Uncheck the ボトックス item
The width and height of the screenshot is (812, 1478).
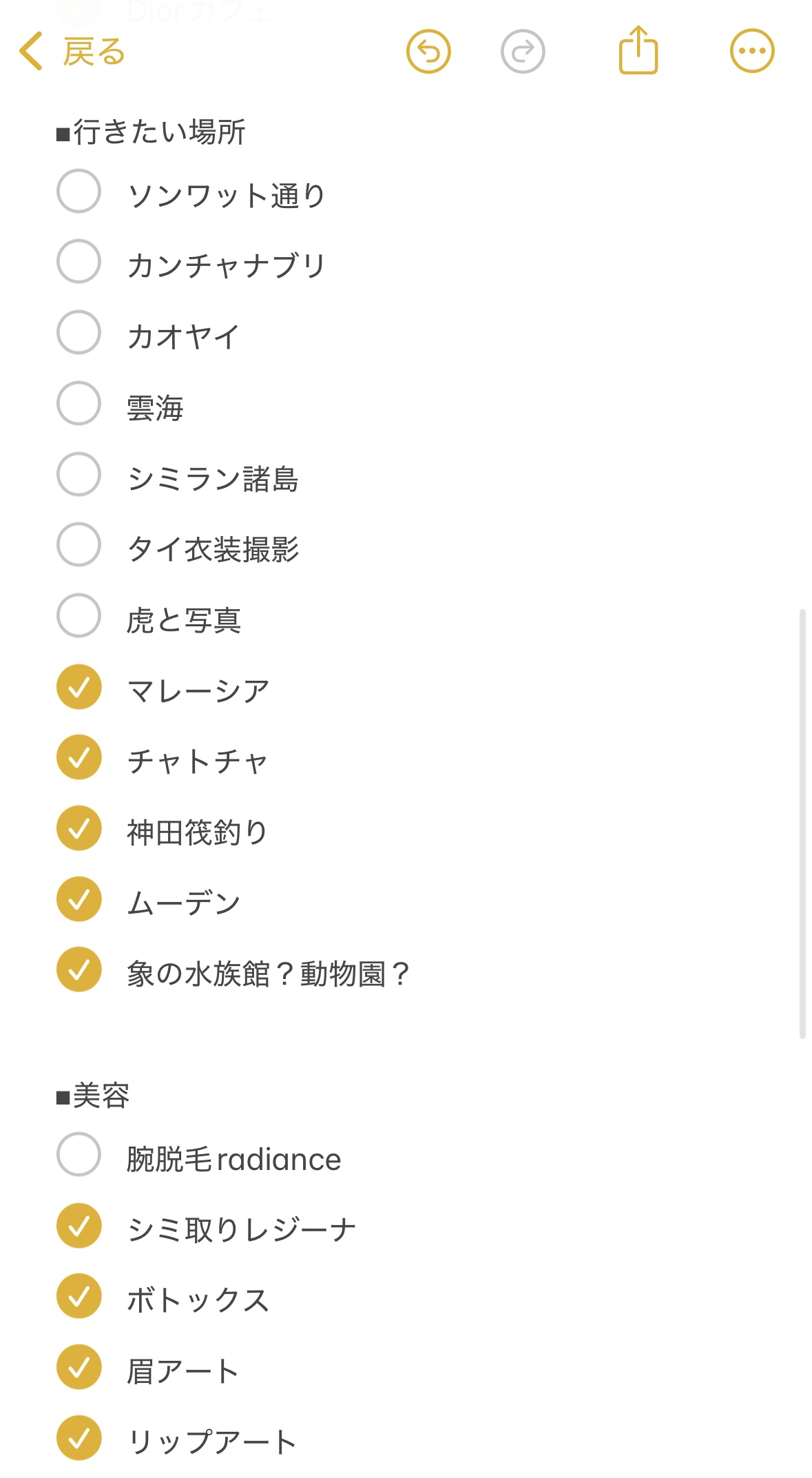click(x=79, y=1296)
